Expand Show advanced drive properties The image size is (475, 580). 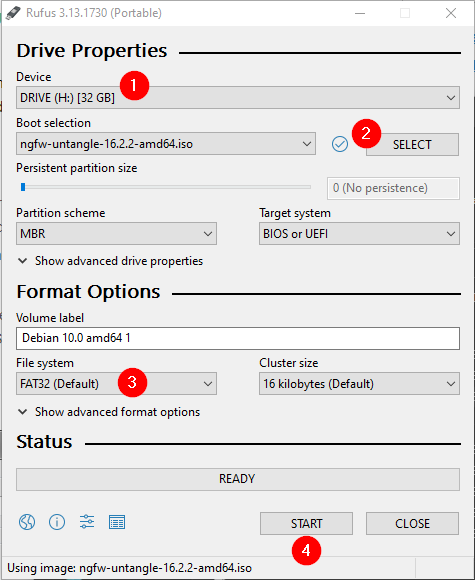tap(110, 261)
